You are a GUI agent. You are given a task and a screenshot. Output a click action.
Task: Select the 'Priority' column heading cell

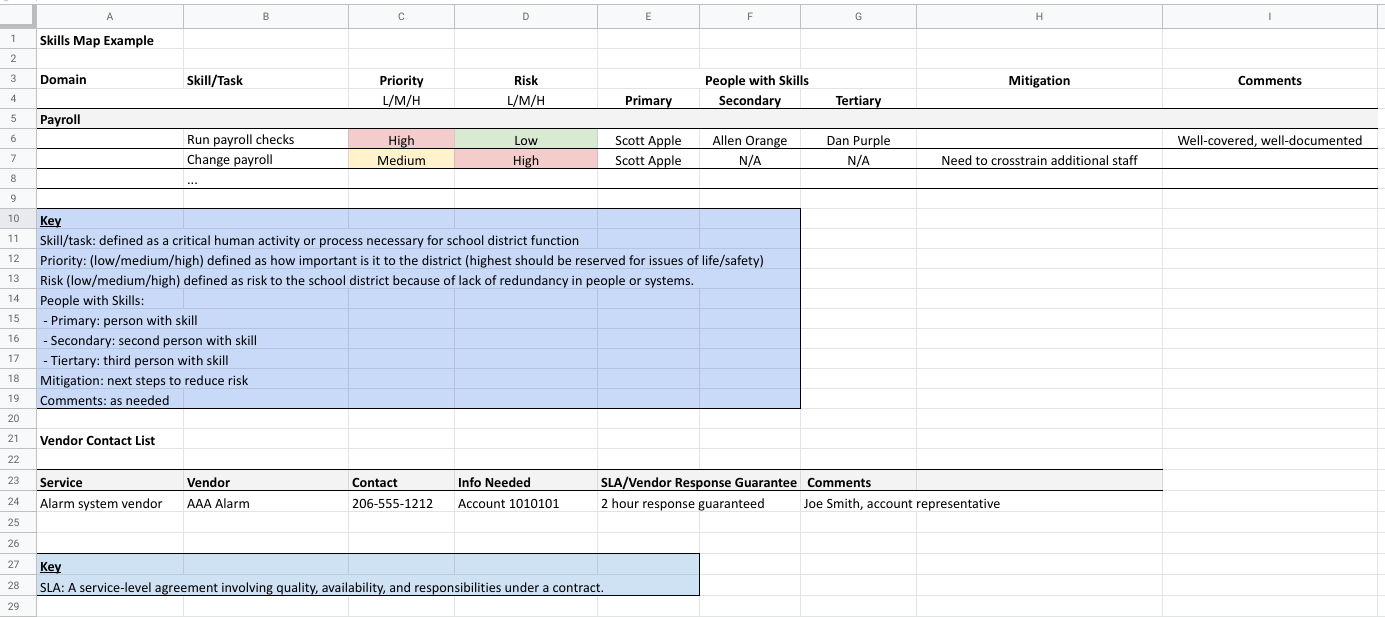click(401, 80)
